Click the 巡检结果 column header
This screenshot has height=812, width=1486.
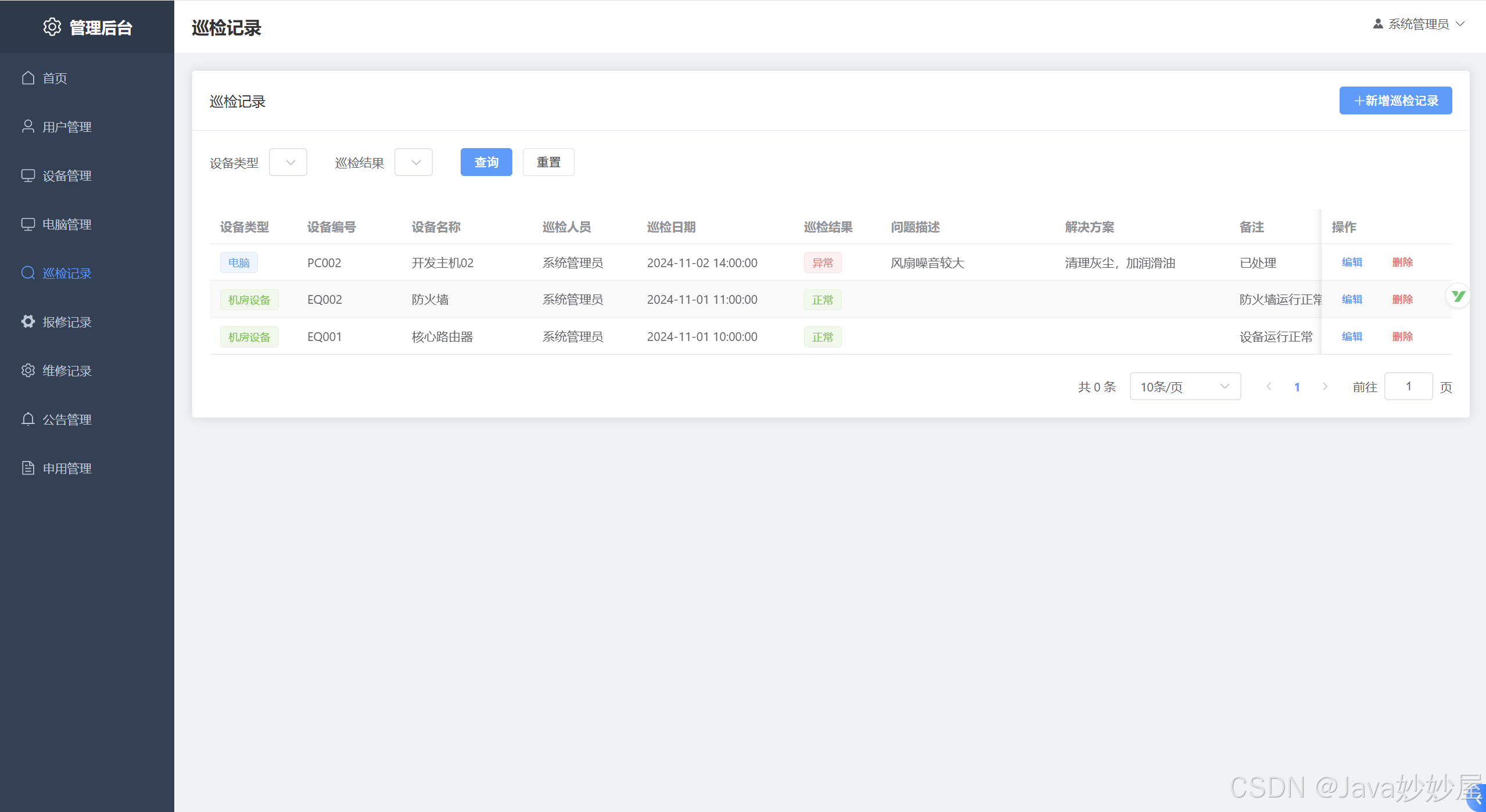coord(828,227)
